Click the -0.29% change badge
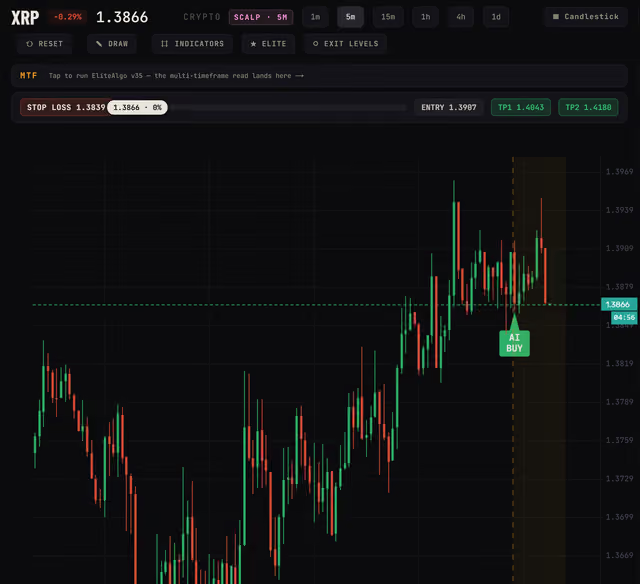The image size is (640, 584). 68,17
